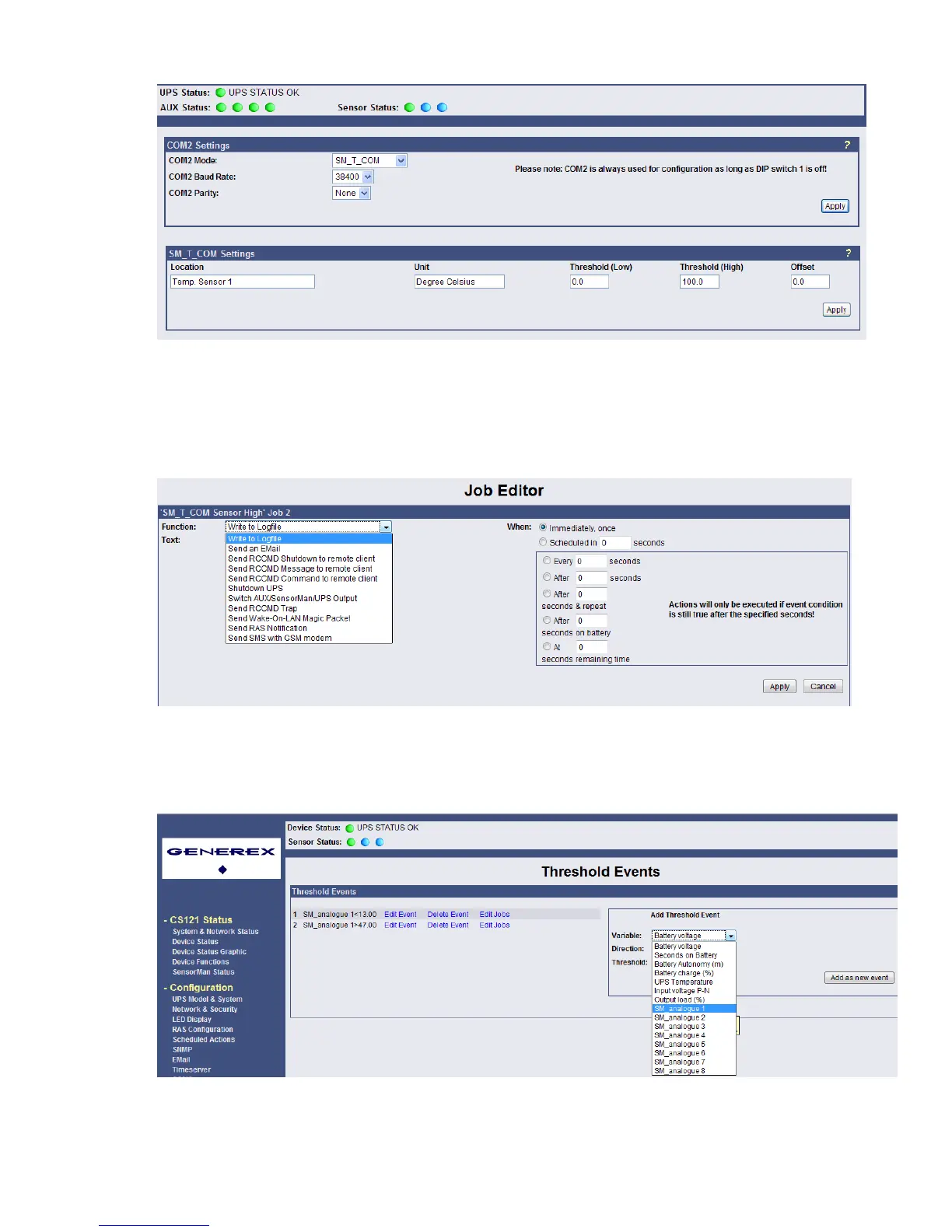952x1232 pixels.
Task: Click the green Sensor Status indicator in top panel
Action: click(409, 107)
